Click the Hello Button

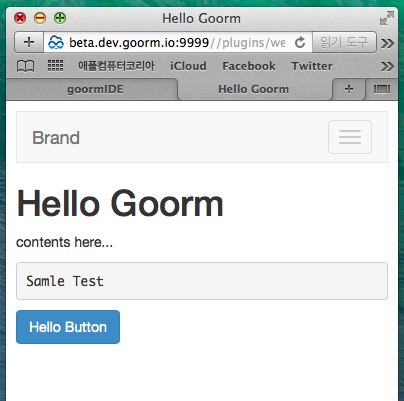[x=68, y=327]
